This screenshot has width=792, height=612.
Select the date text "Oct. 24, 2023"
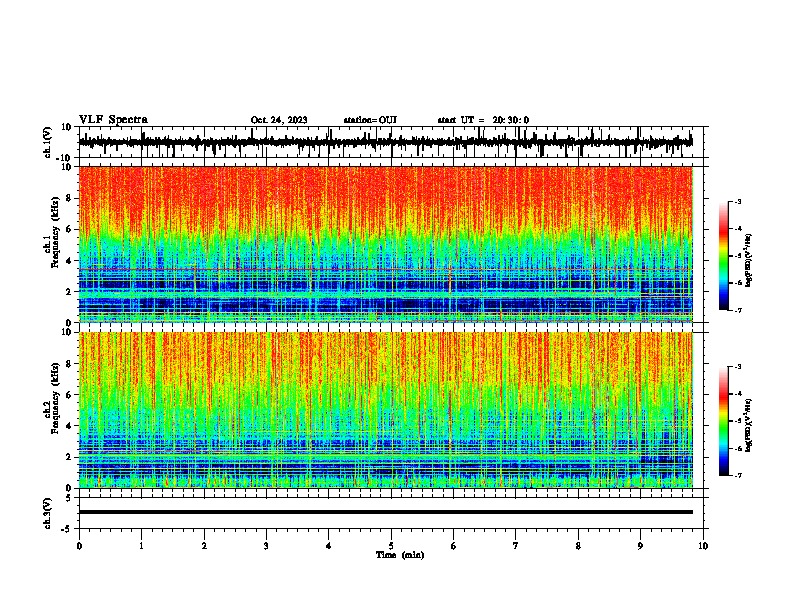coord(279,120)
